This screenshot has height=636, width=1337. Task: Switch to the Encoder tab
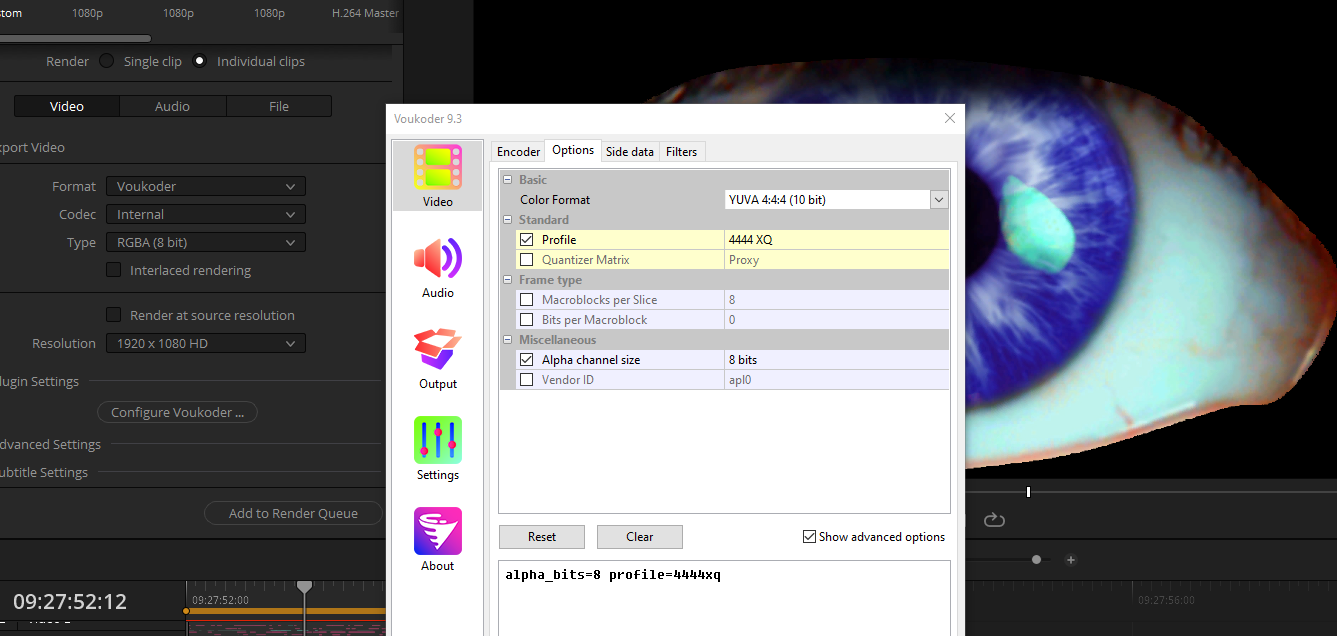coord(518,152)
